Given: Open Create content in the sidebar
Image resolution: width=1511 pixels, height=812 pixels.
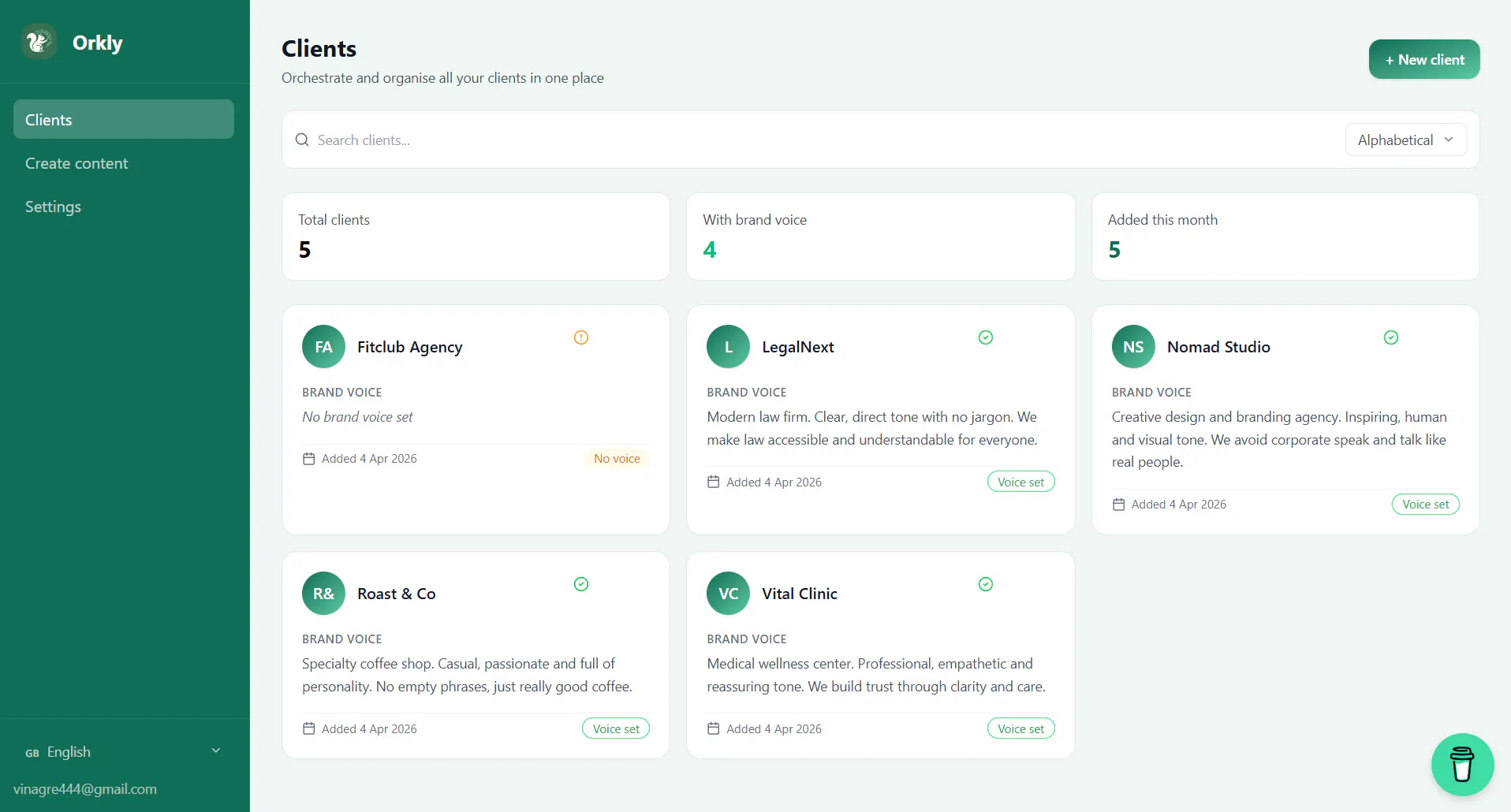Looking at the screenshot, I should click(124, 163).
